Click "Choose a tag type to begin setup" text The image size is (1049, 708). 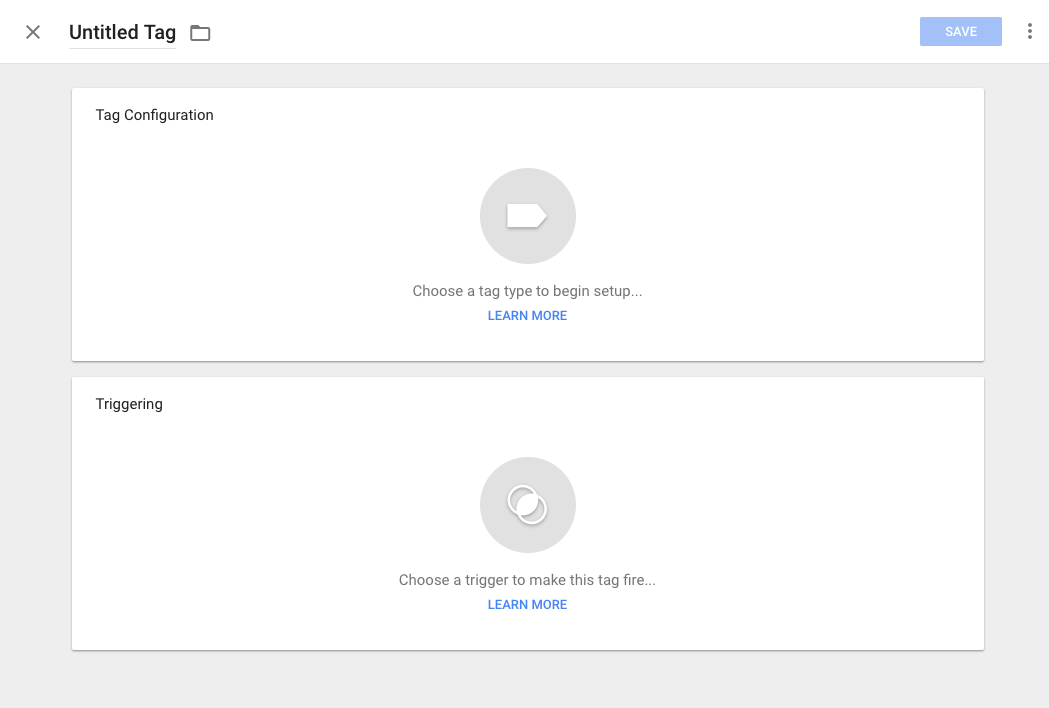(527, 292)
